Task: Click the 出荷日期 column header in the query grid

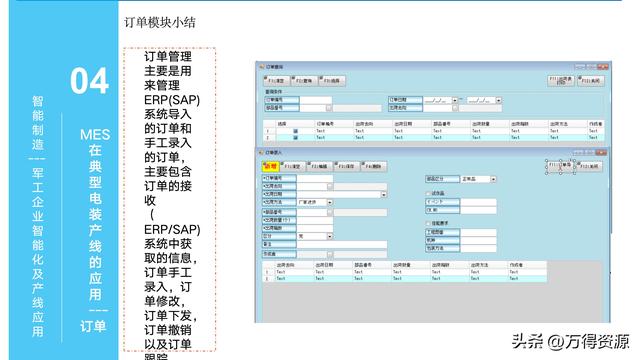Action: 411,124
